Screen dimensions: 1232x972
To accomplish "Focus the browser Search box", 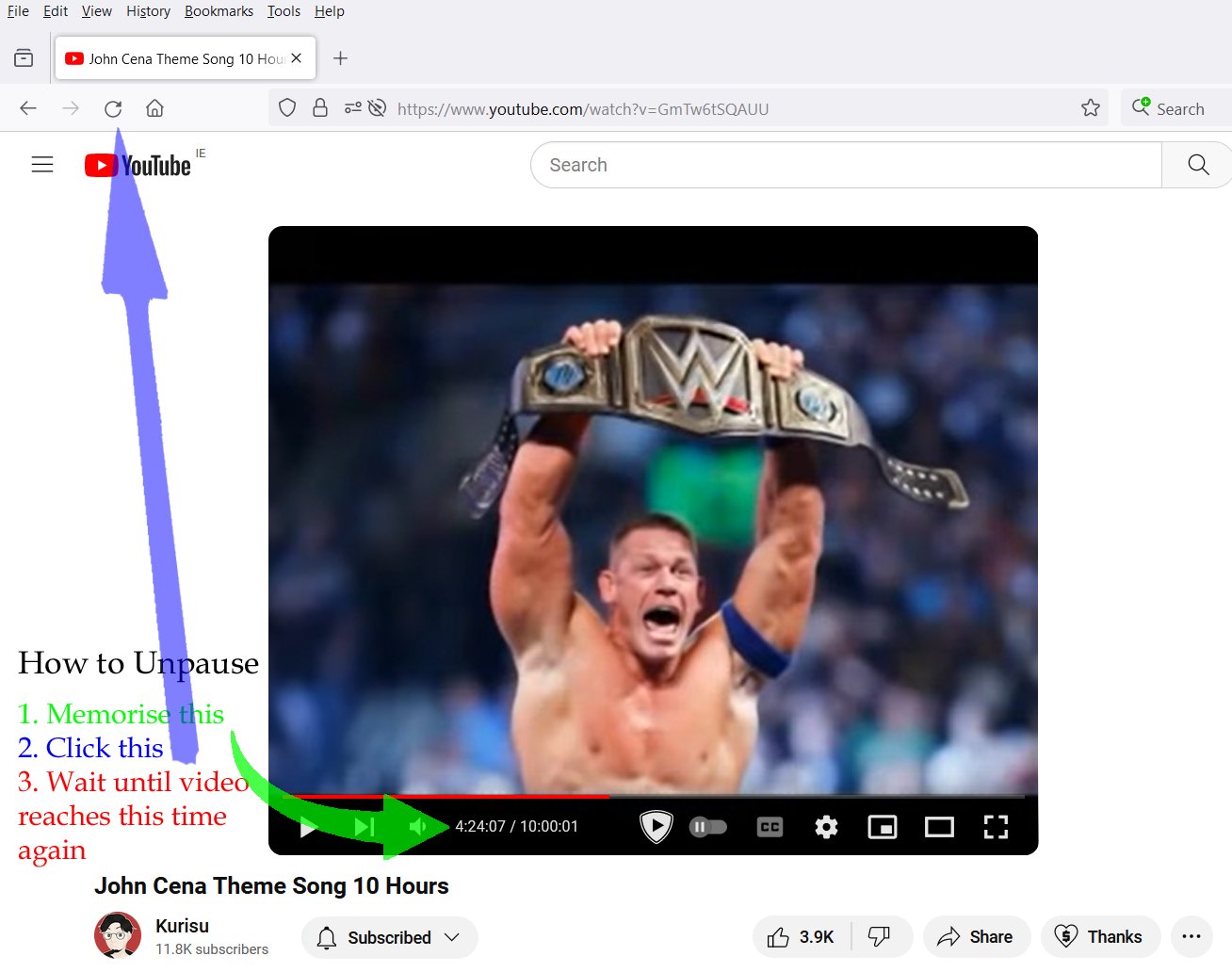I will tap(1177, 108).
